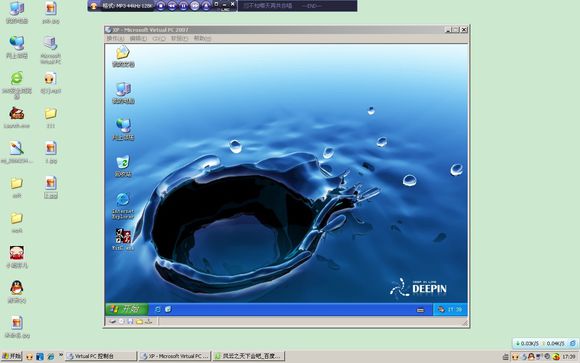
Task: Switch to Virtual PC 控制台 taskbar button
Action: pos(101,356)
